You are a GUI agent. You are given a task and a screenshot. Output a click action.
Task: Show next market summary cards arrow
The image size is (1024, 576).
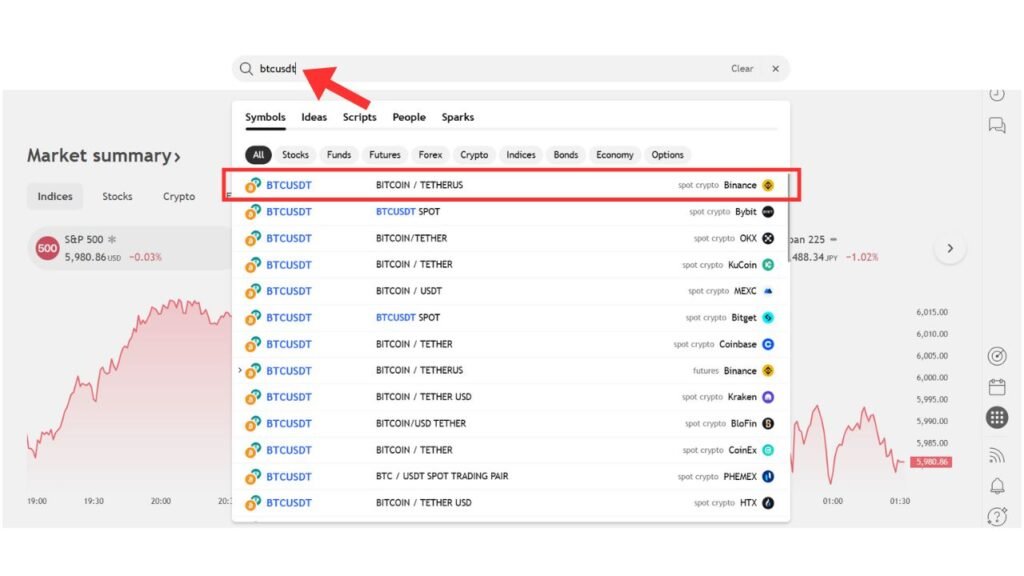click(950, 248)
